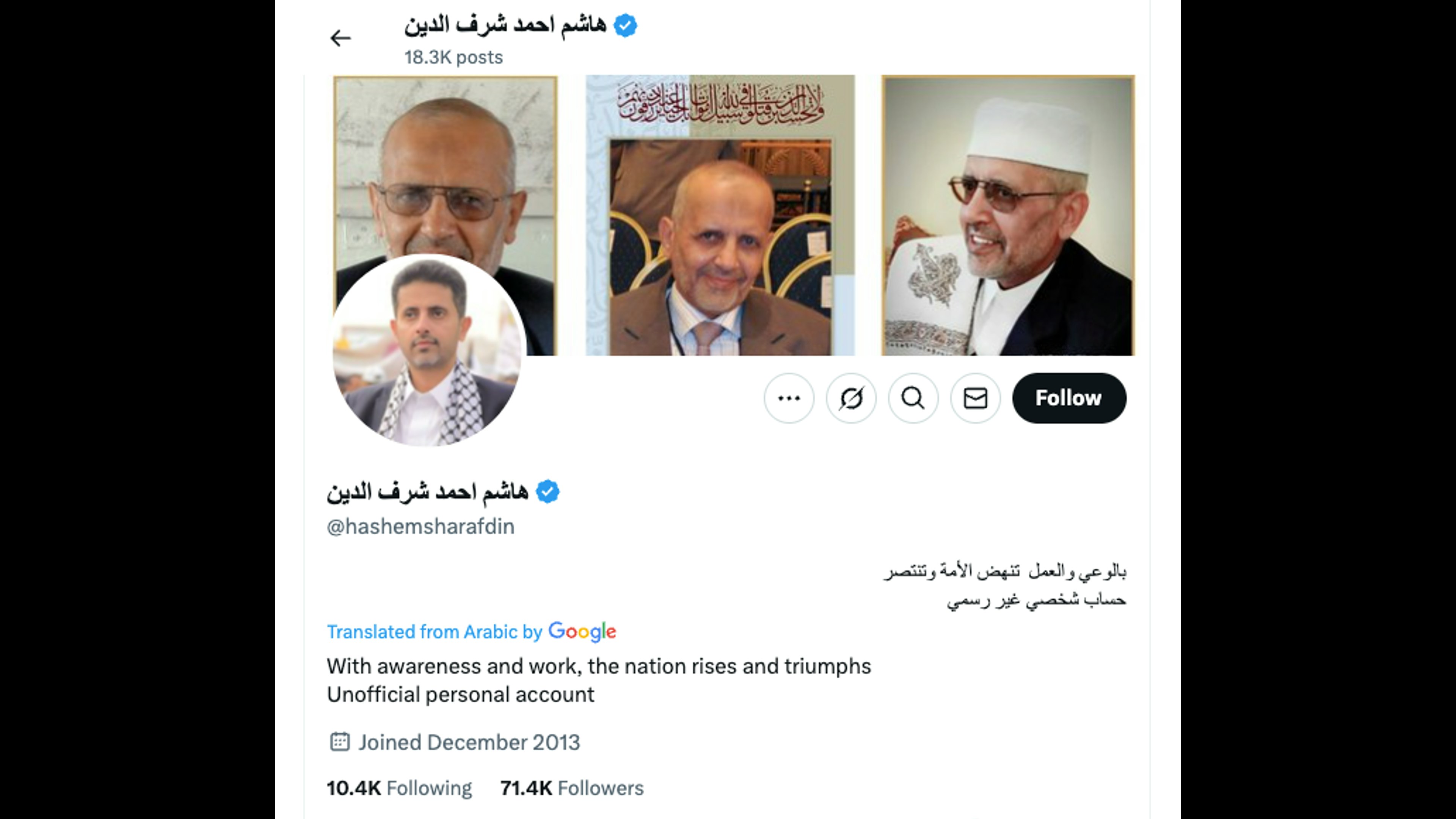Open the 71.4K Followers list
Image resolution: width=1456 pixels, height=819 pixels.
click(x=572, y=788)
